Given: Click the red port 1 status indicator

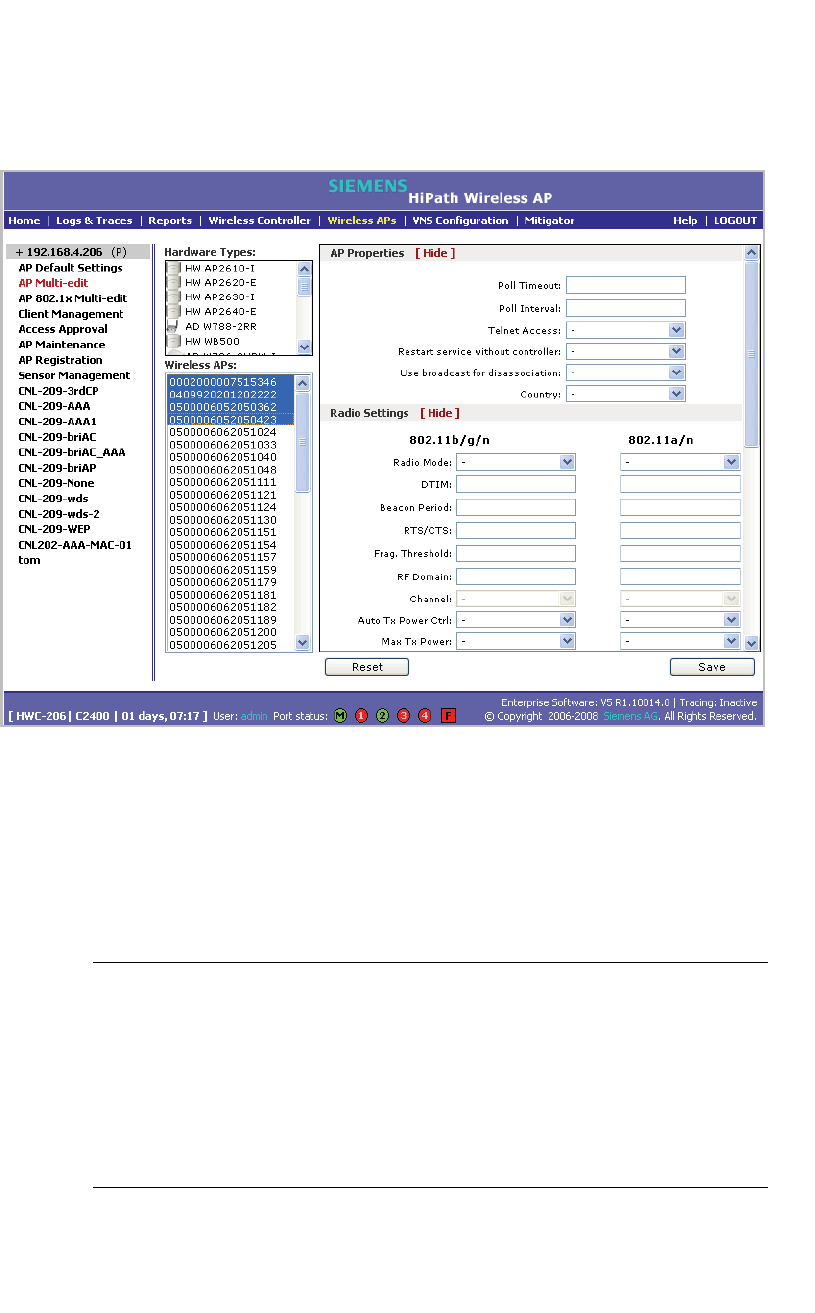Looking at the screenshot, I should tap(361, 716).
